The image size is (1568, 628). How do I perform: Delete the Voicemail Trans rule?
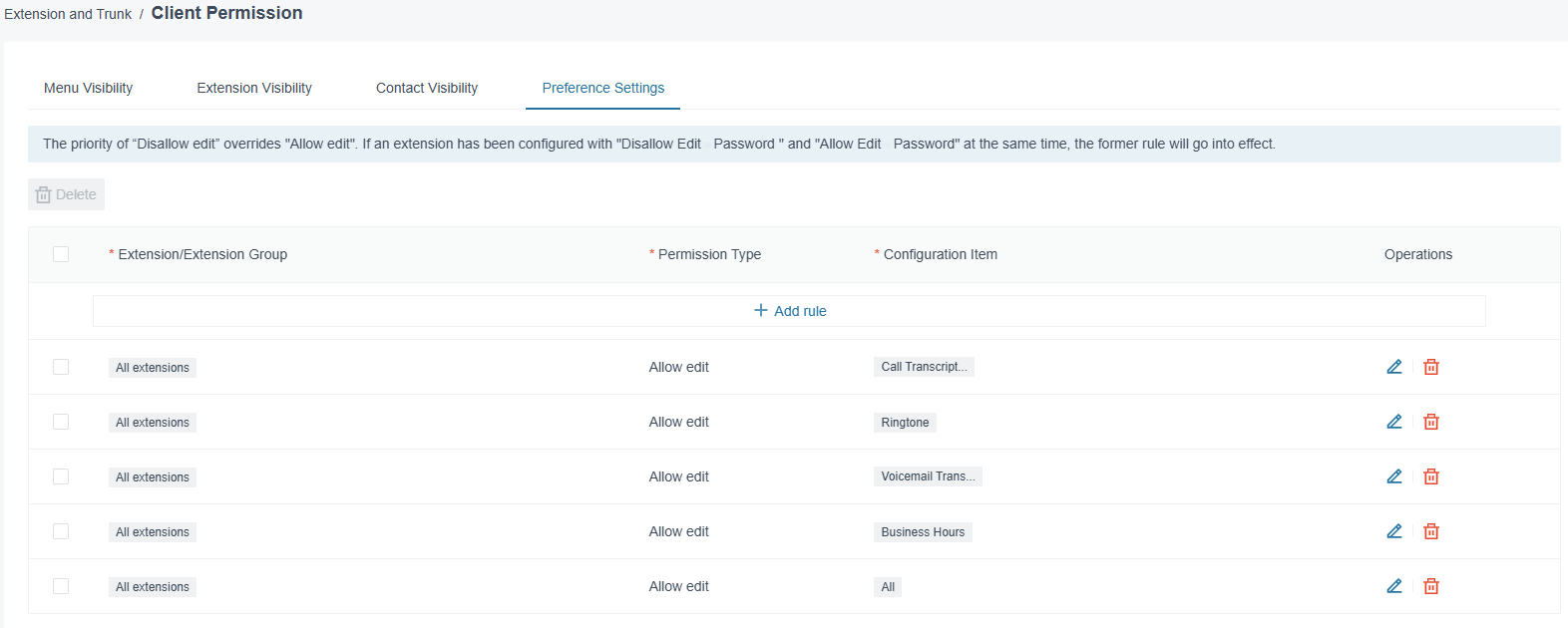(1431, 476)
